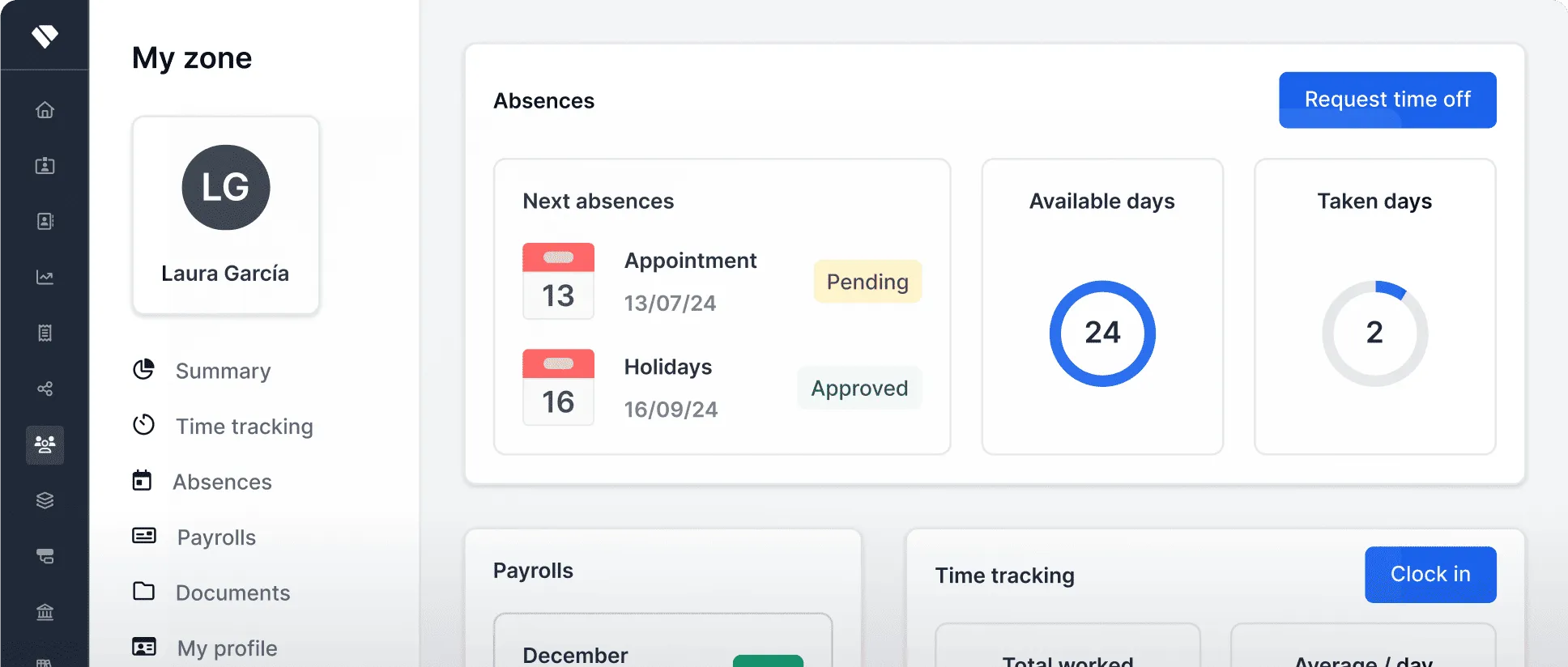
Task: Open My profile in My zone menu
Action: click(228, 648)
